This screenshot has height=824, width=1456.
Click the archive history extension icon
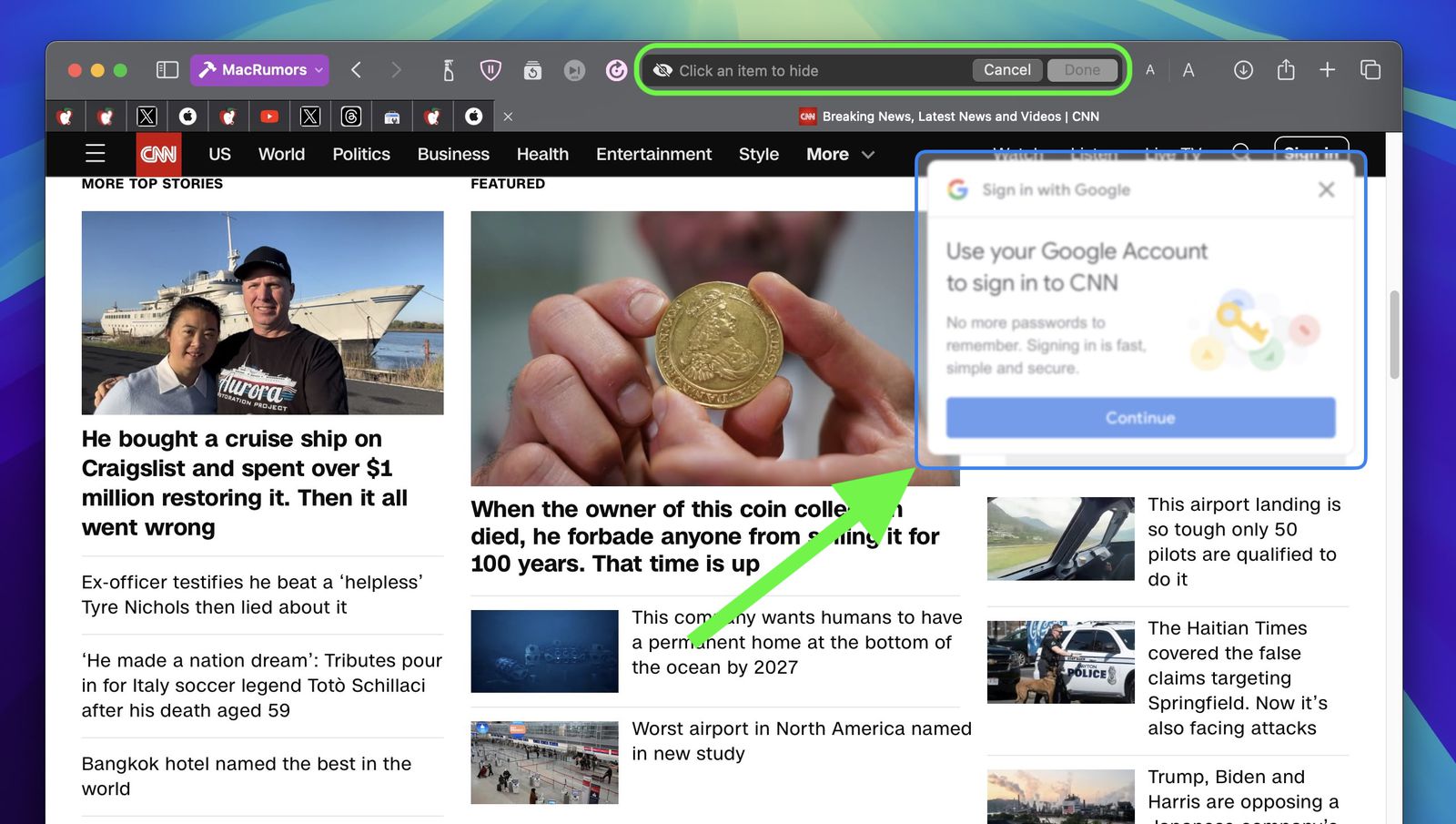tap(532, 70)
